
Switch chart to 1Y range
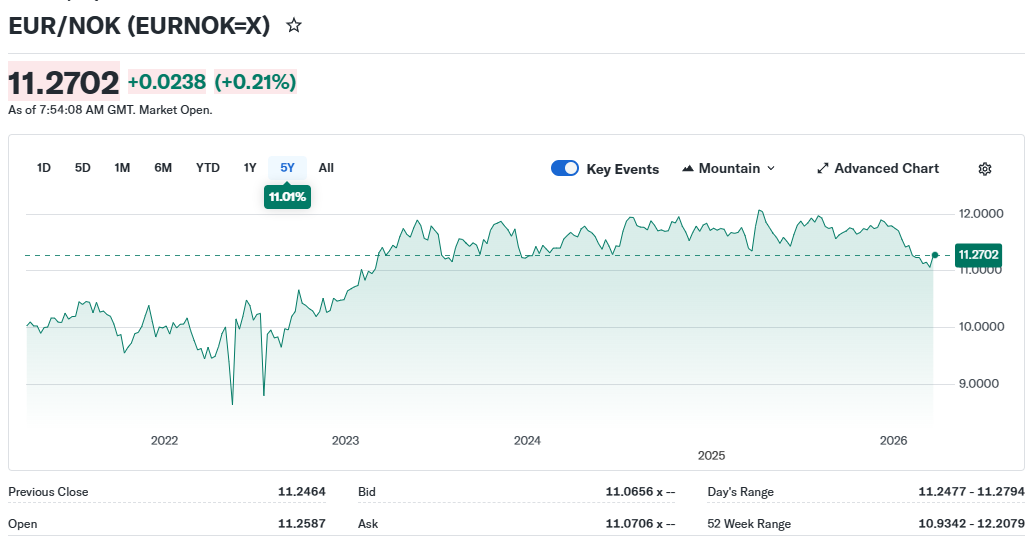[x=250, y=168]
